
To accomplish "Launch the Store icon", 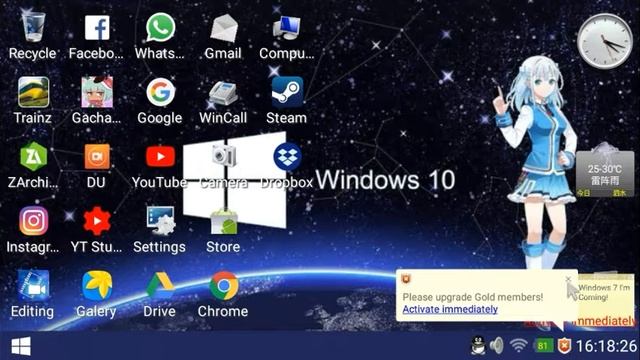I will (x=224, y=222).
